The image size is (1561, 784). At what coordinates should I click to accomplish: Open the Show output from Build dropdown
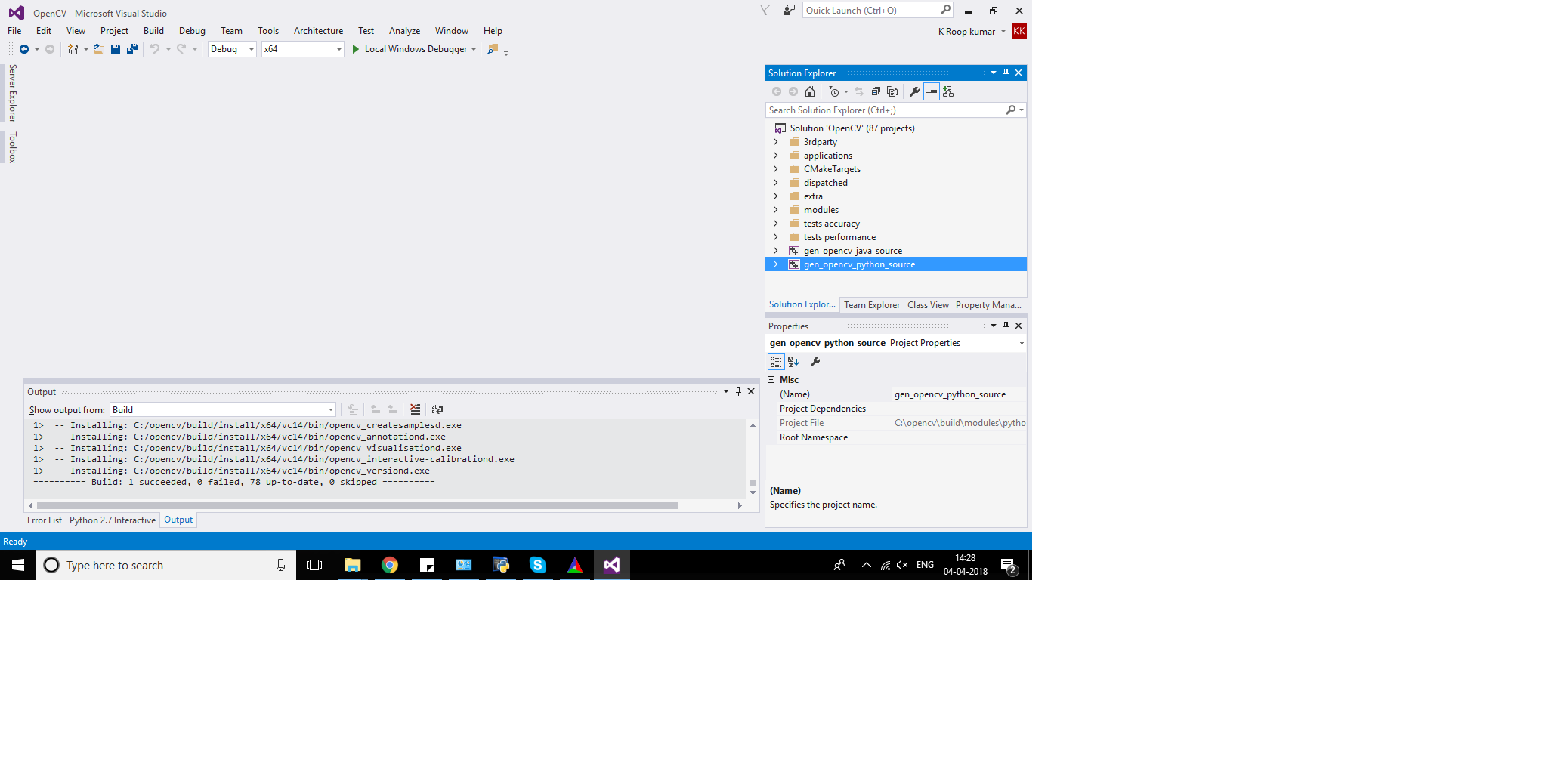point(223,409)
